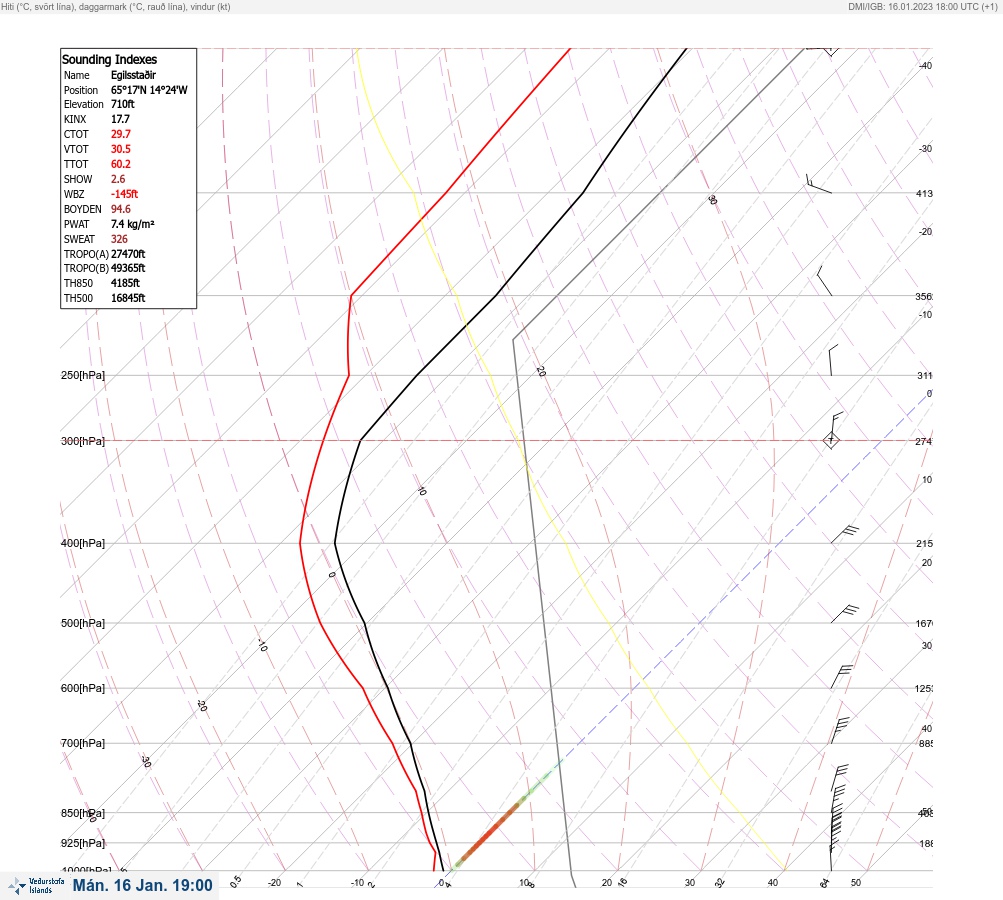The width and height of the screenshot is (1003, 900).
Task: Click the TROPO(B) value 49365ft
Action: tap(128, 268)
